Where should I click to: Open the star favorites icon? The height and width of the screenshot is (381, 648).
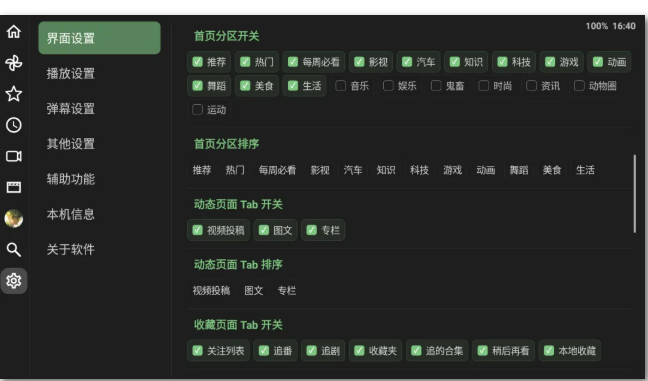click(14, 94)
